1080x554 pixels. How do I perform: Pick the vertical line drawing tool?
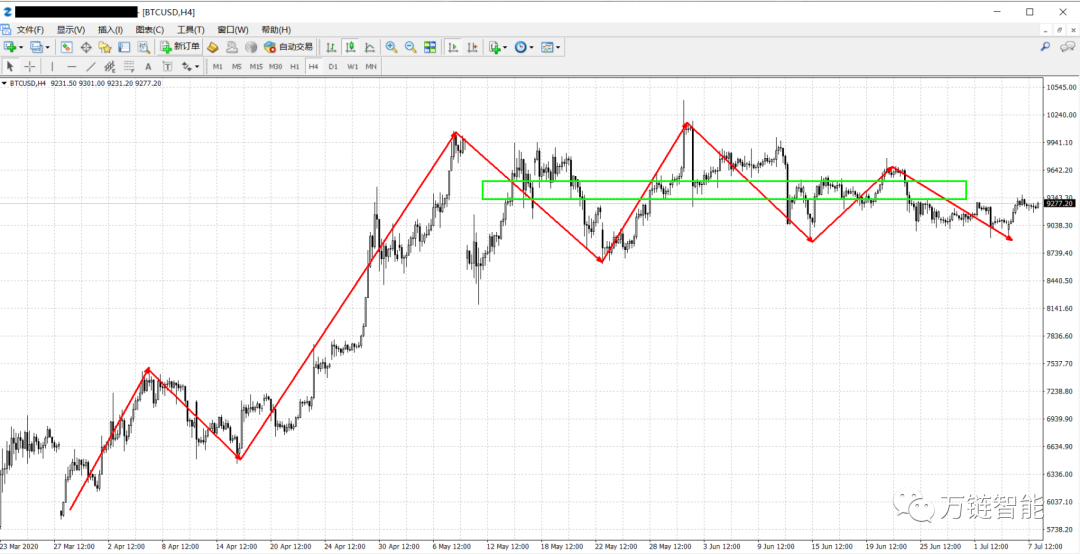tap(52, 66)
